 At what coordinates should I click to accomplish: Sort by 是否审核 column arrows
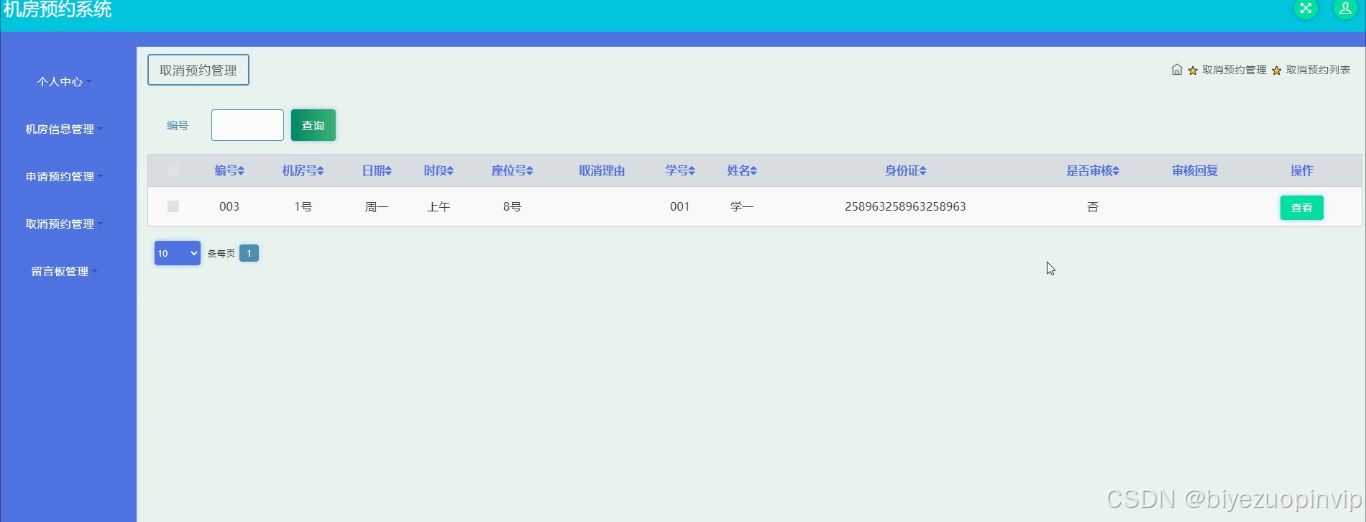tap(1116, 171)
